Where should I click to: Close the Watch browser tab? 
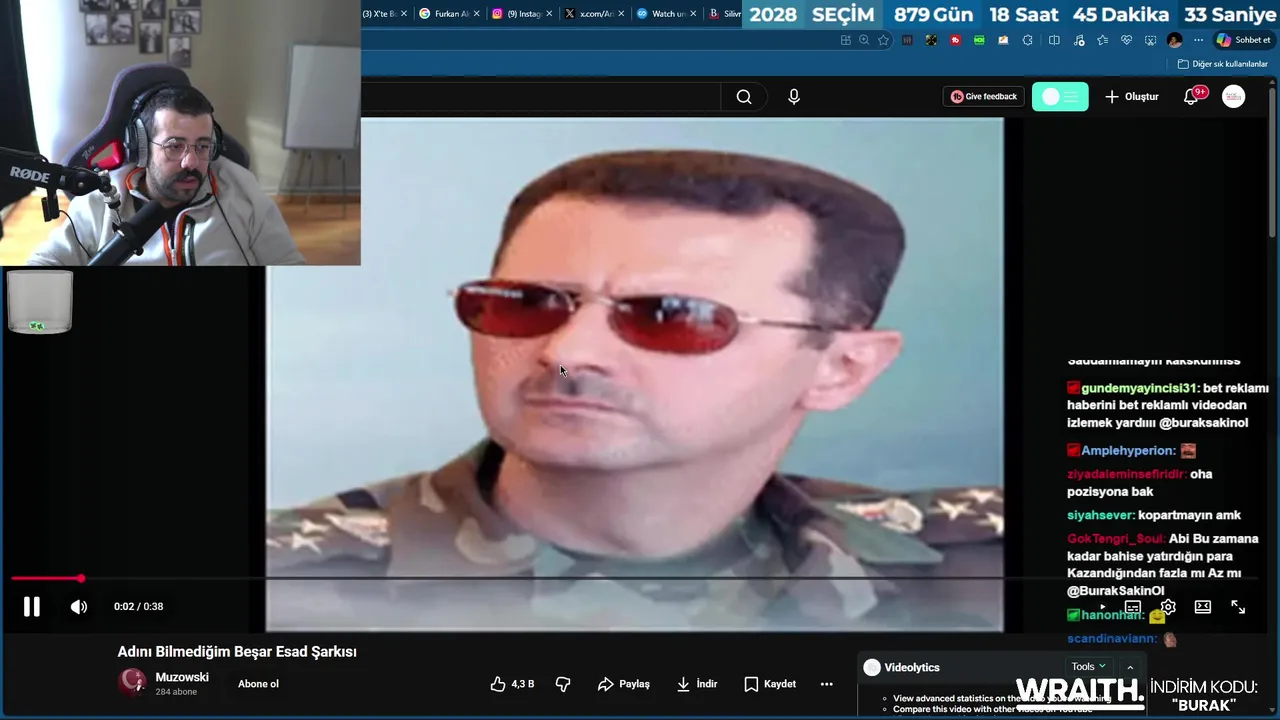694,14
